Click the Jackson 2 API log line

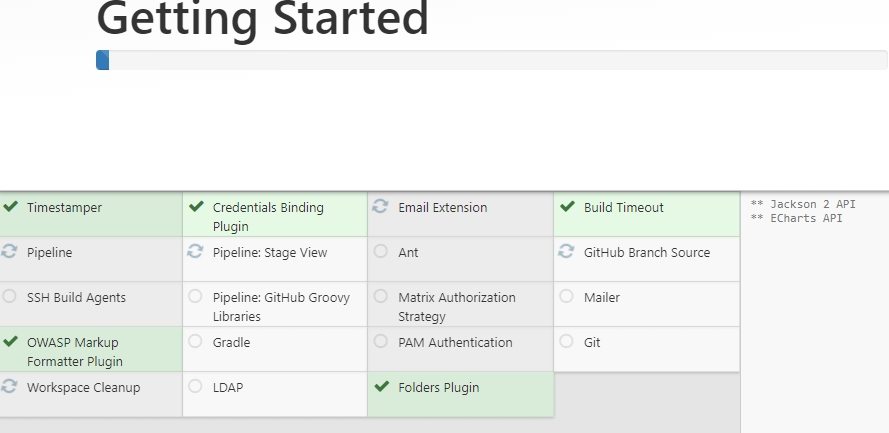point(803,204)
